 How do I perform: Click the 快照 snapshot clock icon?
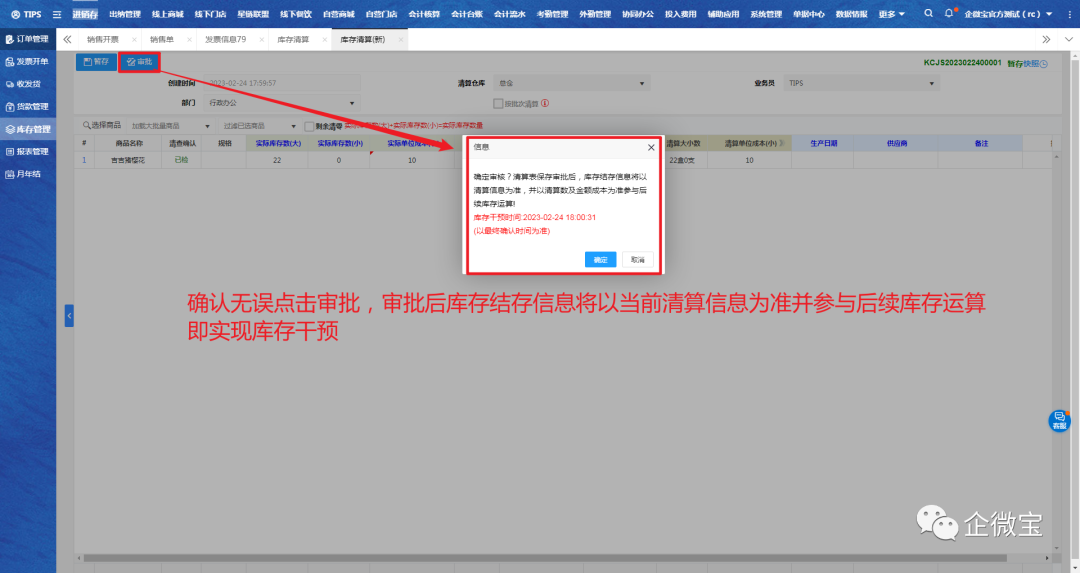click(x=1044, y=63)
